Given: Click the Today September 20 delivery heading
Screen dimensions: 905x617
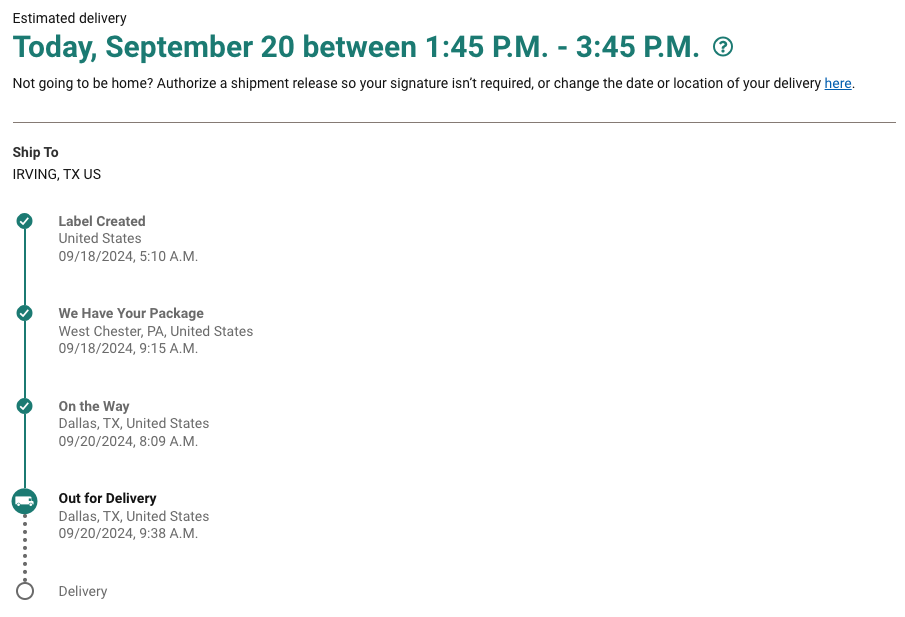Looking at the screenshot, I should pyautogui.click(x=355, y=46).
